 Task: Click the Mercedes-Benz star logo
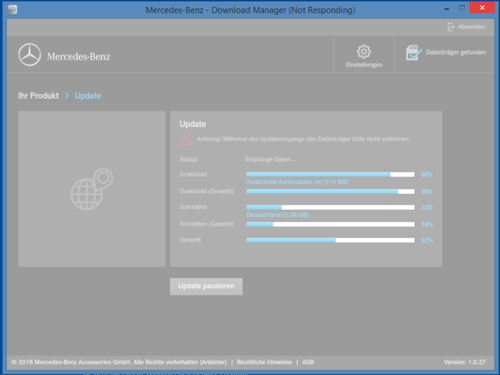coord(30,54)
